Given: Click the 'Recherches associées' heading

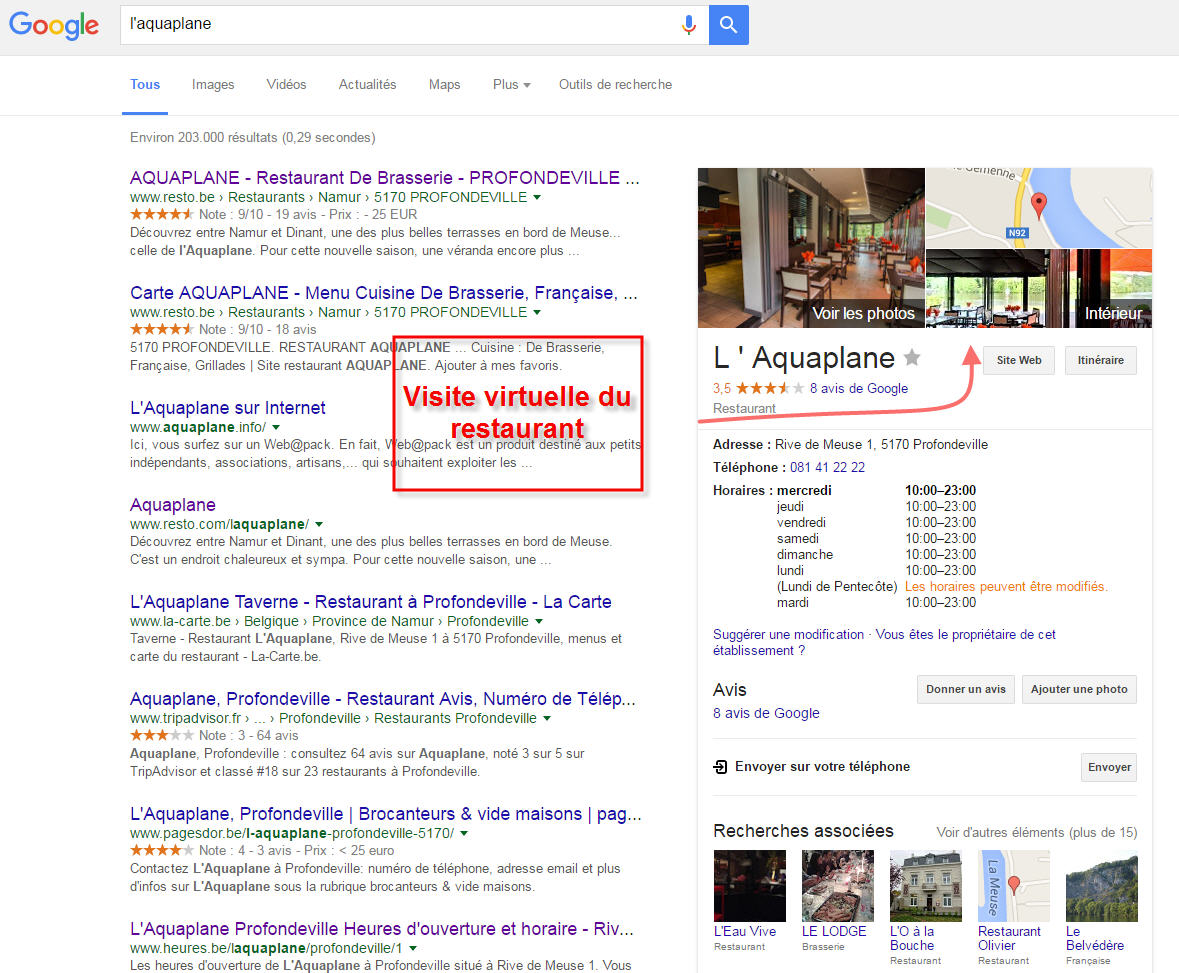Looking at the screenshot, I should point(803,831).
